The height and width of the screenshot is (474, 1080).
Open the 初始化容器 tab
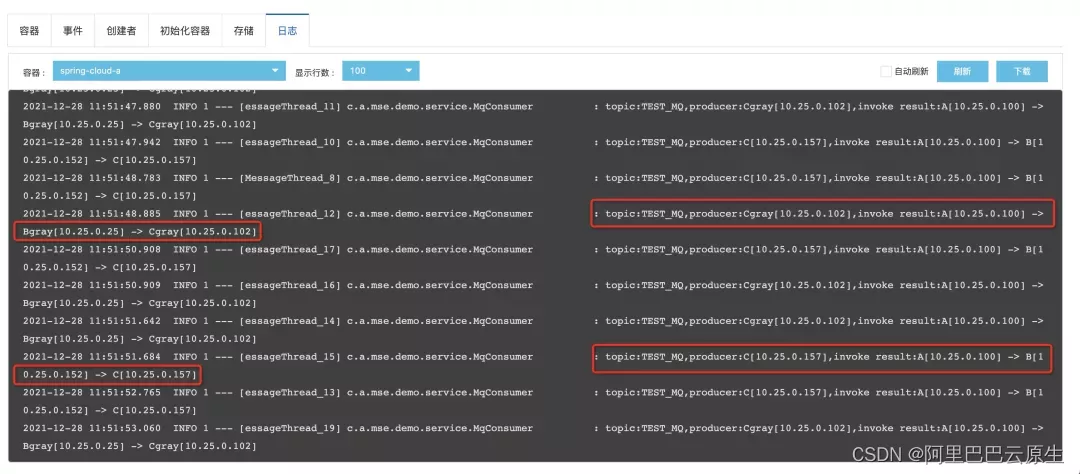[185, 30]
